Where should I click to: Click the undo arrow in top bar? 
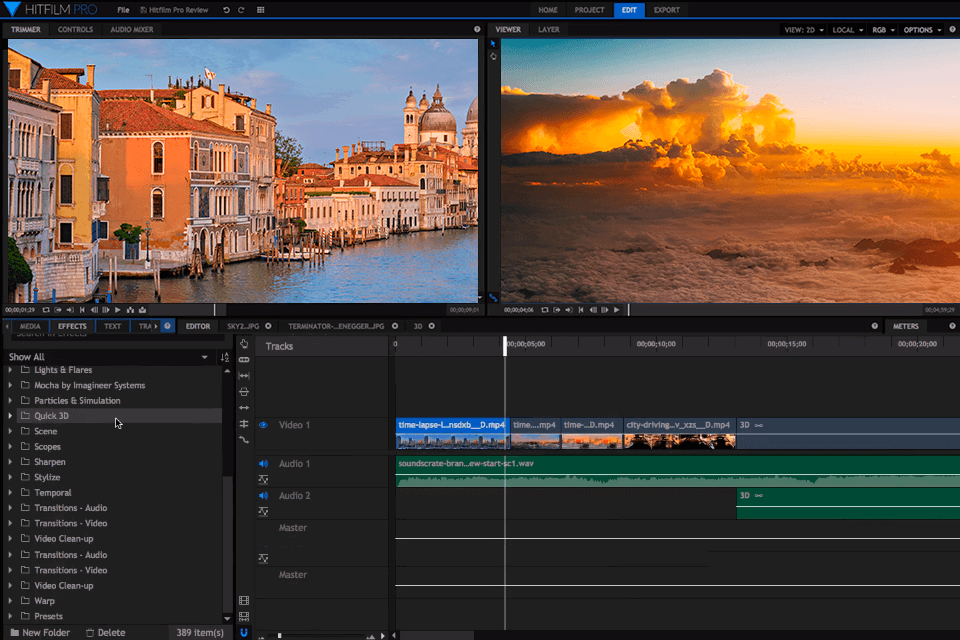pos(226,10)
